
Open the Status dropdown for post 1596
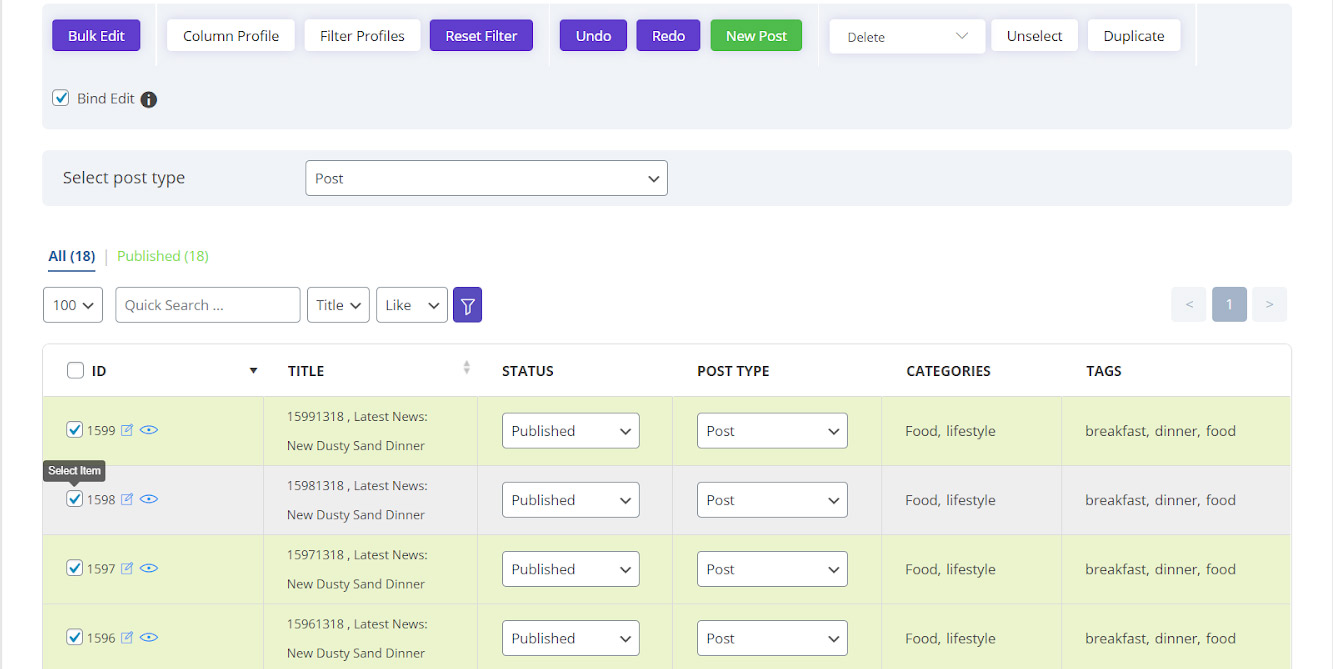[570, 638]
